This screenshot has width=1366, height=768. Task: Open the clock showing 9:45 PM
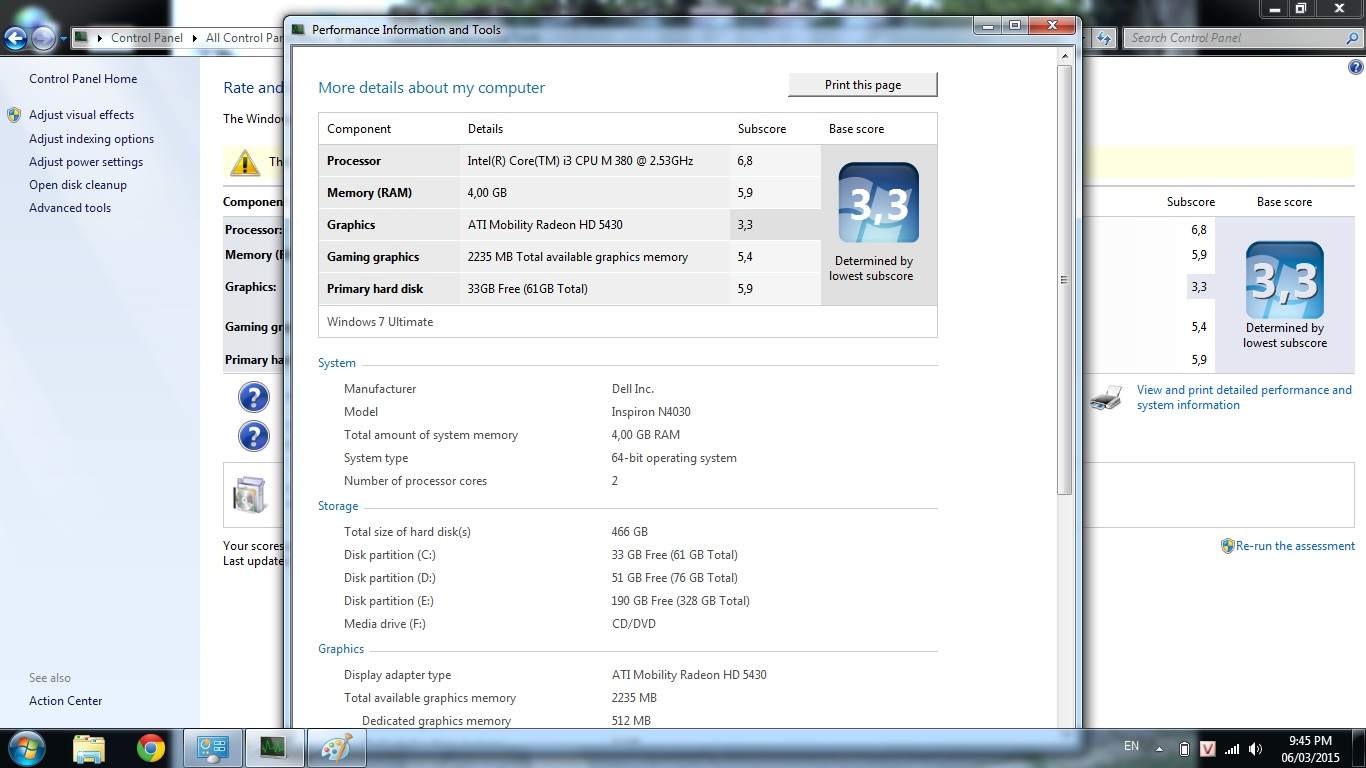coord(1310,749)
